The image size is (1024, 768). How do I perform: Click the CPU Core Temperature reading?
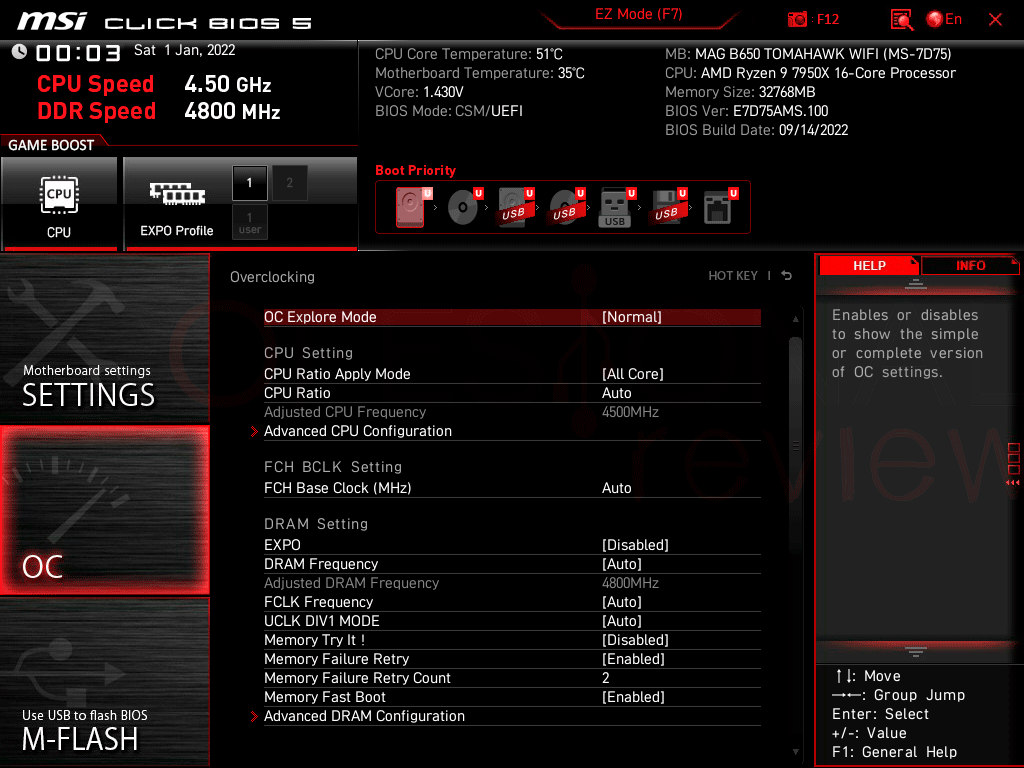(468, 54)
